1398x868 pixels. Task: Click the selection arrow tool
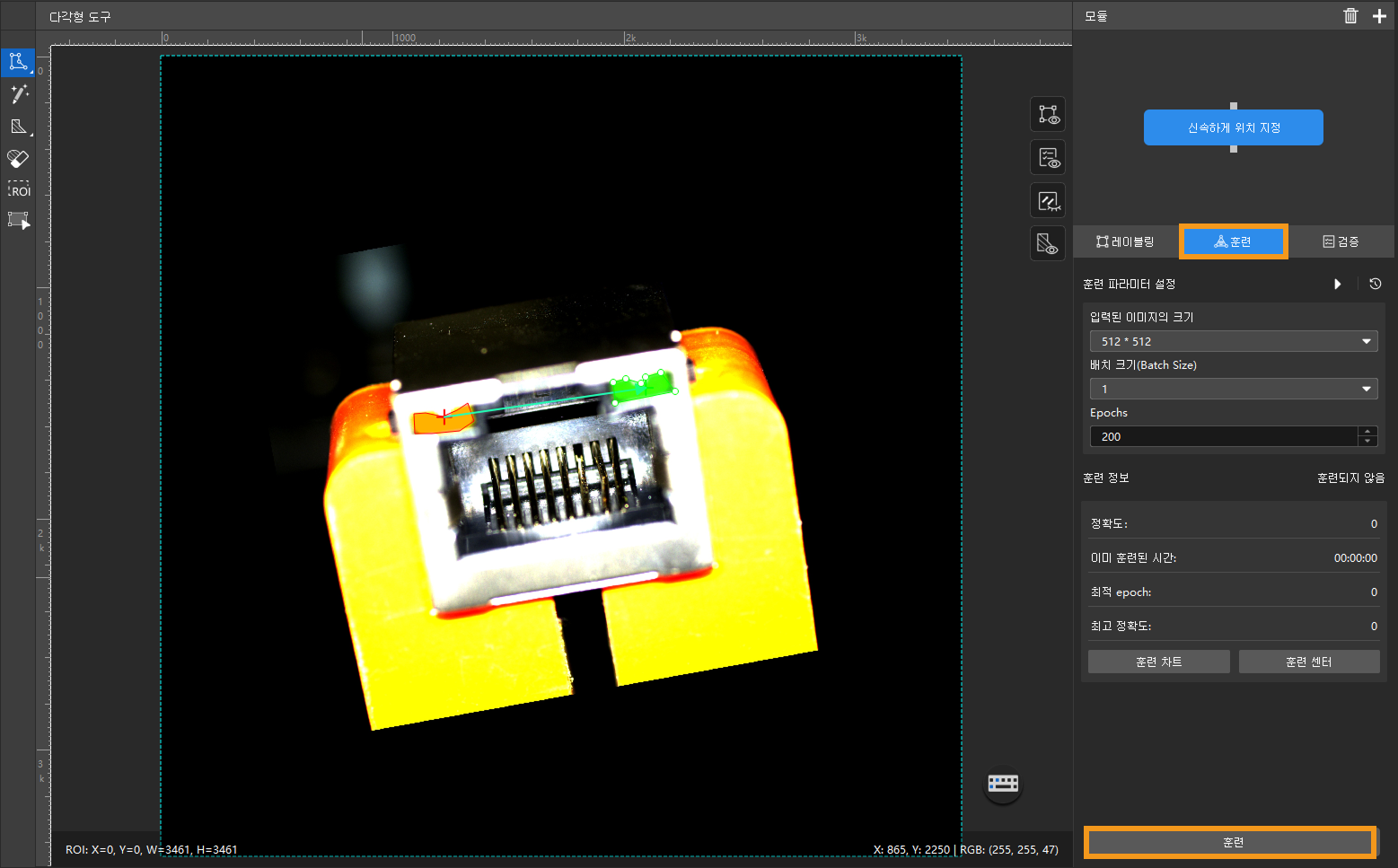pos(18,221)
